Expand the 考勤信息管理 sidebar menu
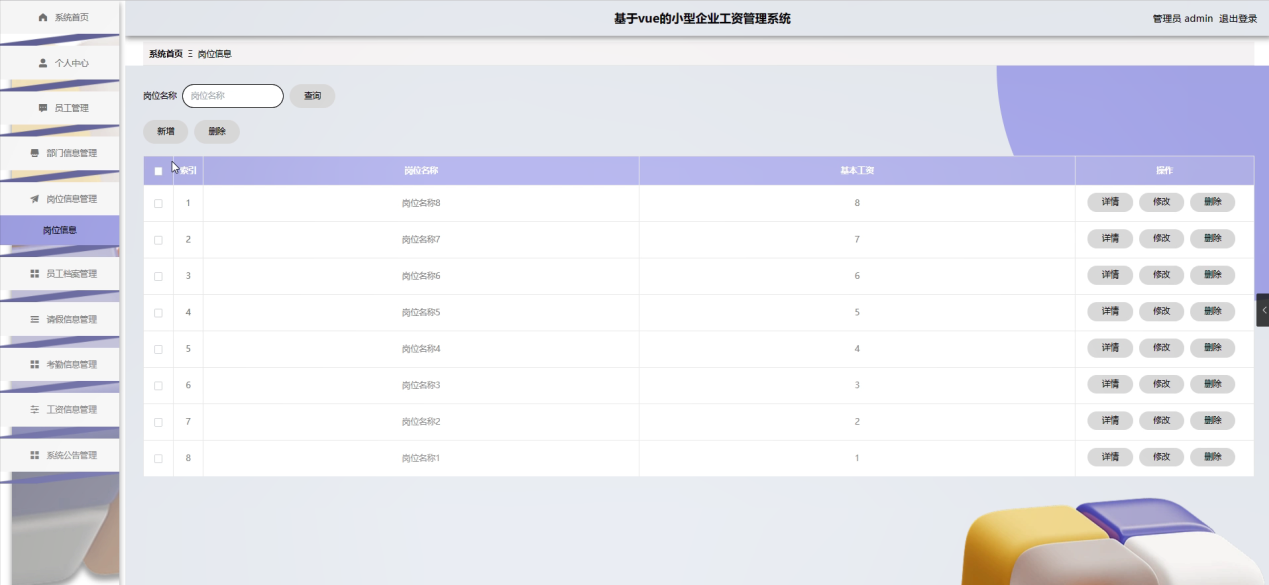1269x585 pixels. pyautogui.click(x=70, y=365)
